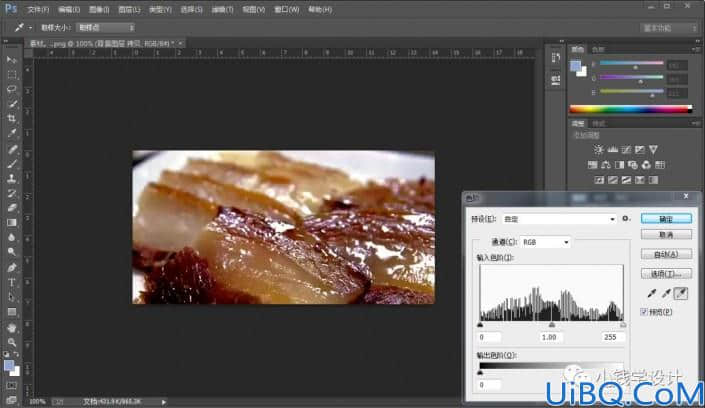Click the Exposure adjustment icon

tap(639, 149)
